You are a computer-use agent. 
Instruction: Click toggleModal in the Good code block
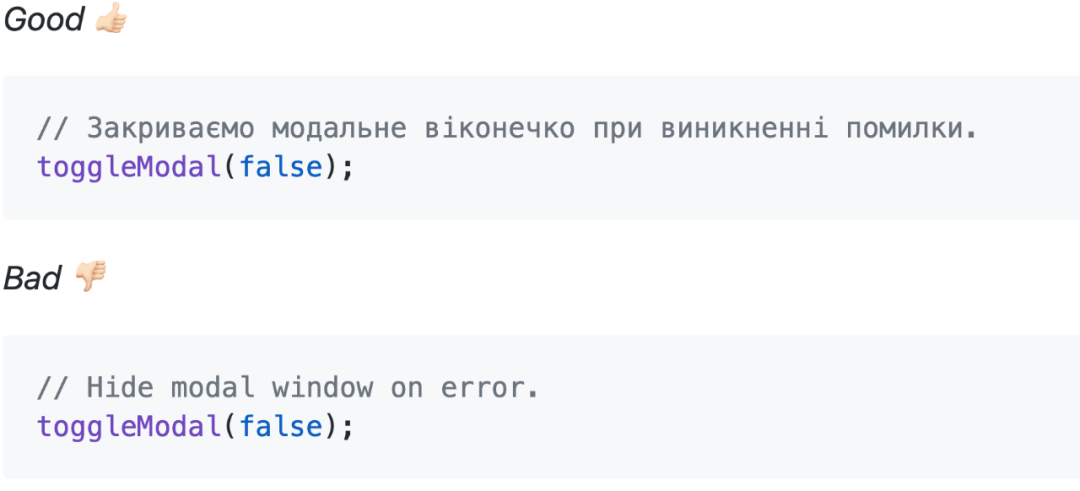click(x=128, y=167)
